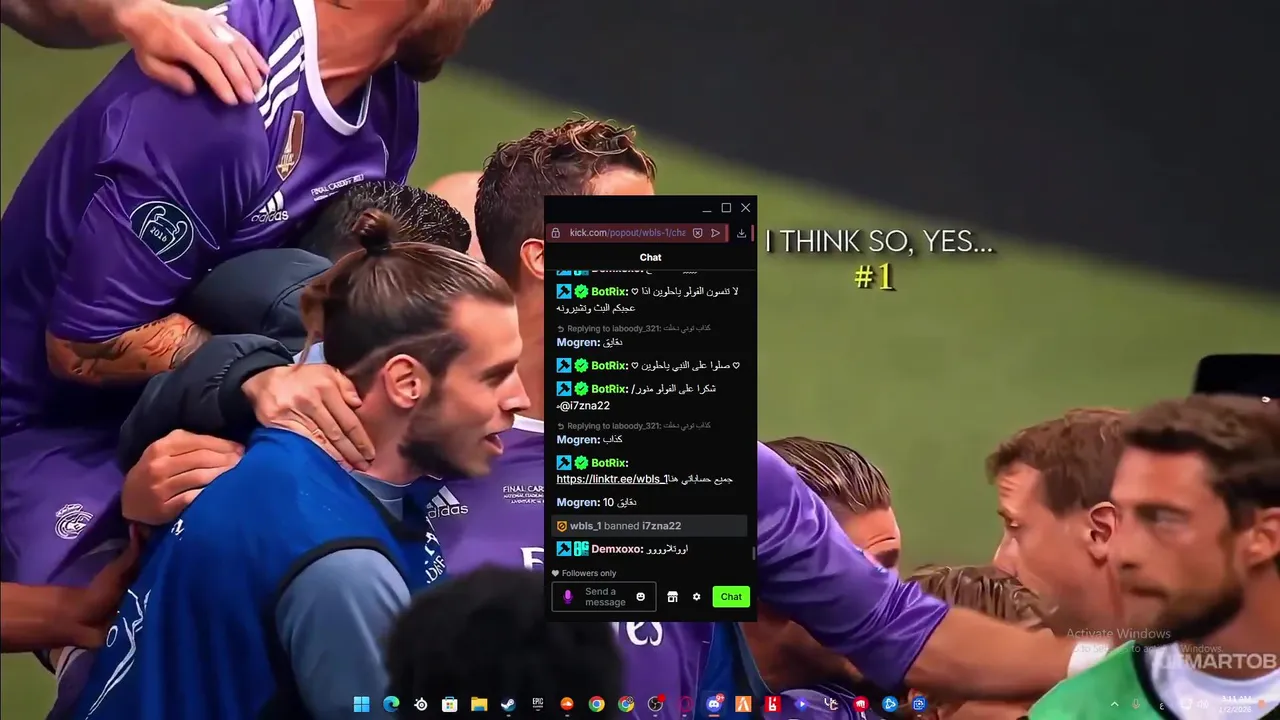Open OBS Studio from taskbar
Viewport: 1280px width, 720px height.
[655, 704]
